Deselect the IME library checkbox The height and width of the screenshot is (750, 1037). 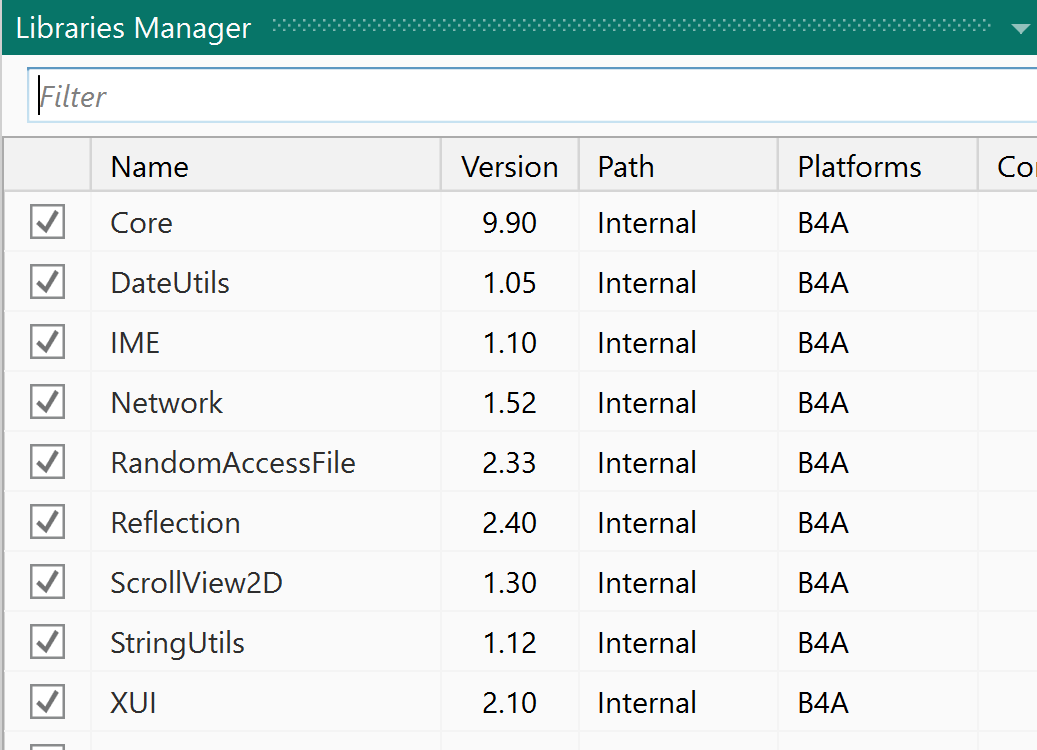[x=47, y=342]
